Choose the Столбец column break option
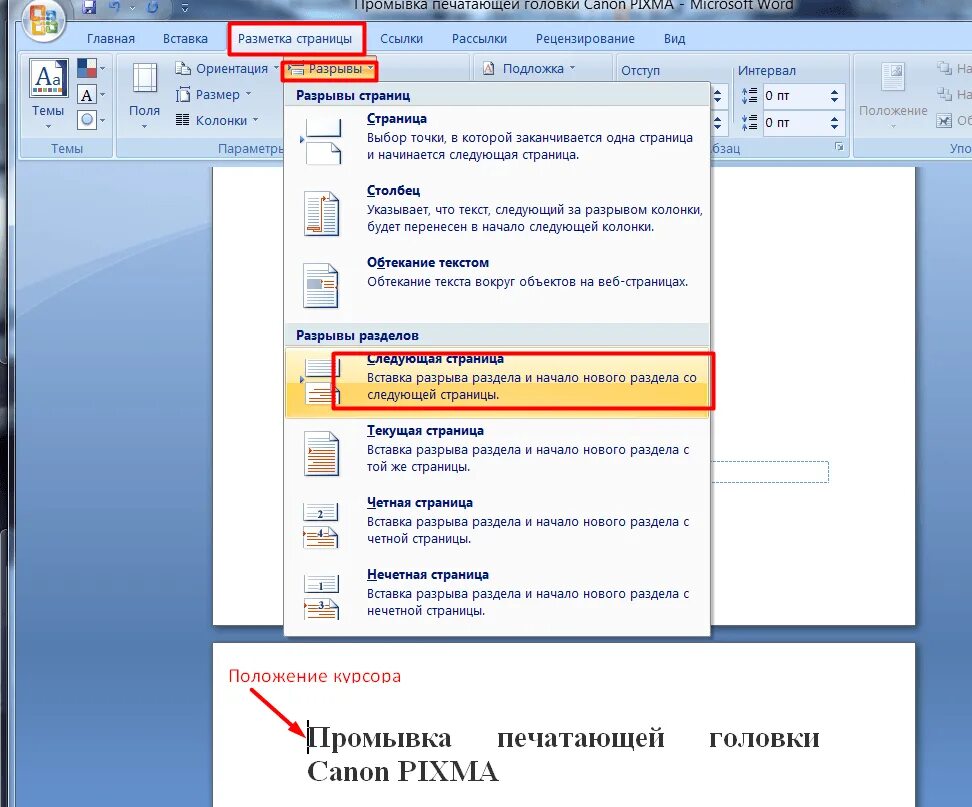This screenshot has width=972, height=807. pyautogui.click(x=497, y=213)
